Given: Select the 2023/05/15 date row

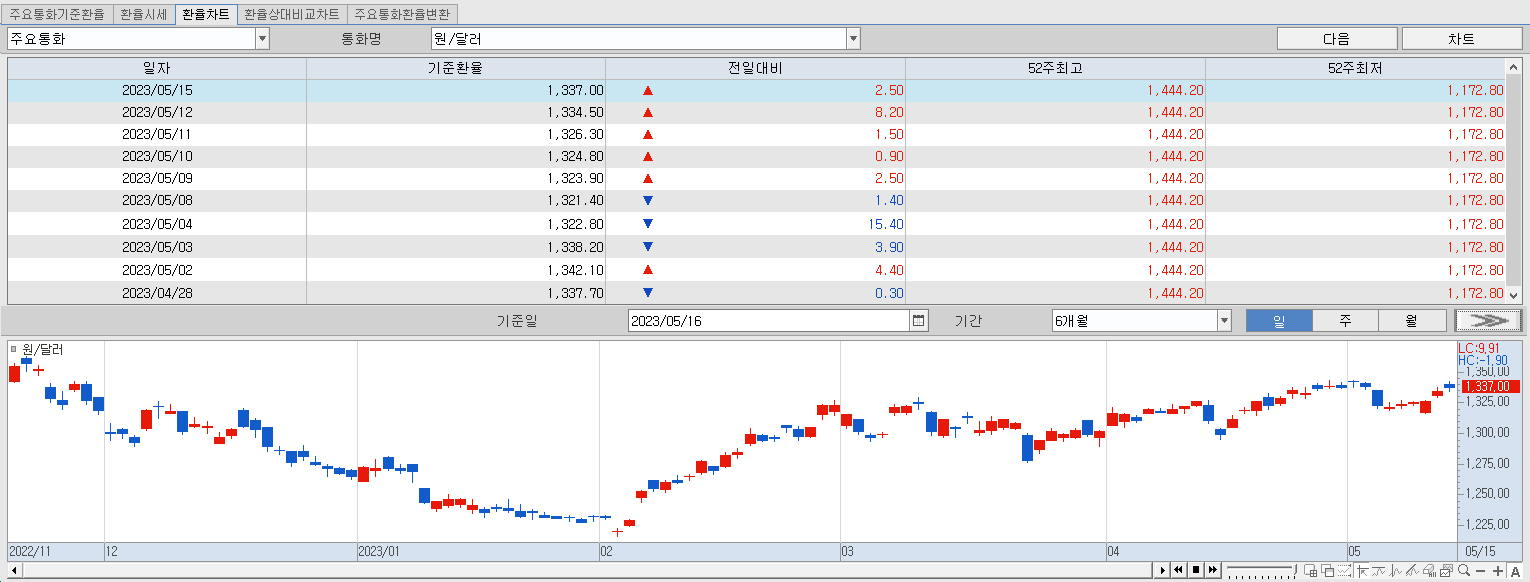Looking at the screenshot, I should [x=756, y=90].
